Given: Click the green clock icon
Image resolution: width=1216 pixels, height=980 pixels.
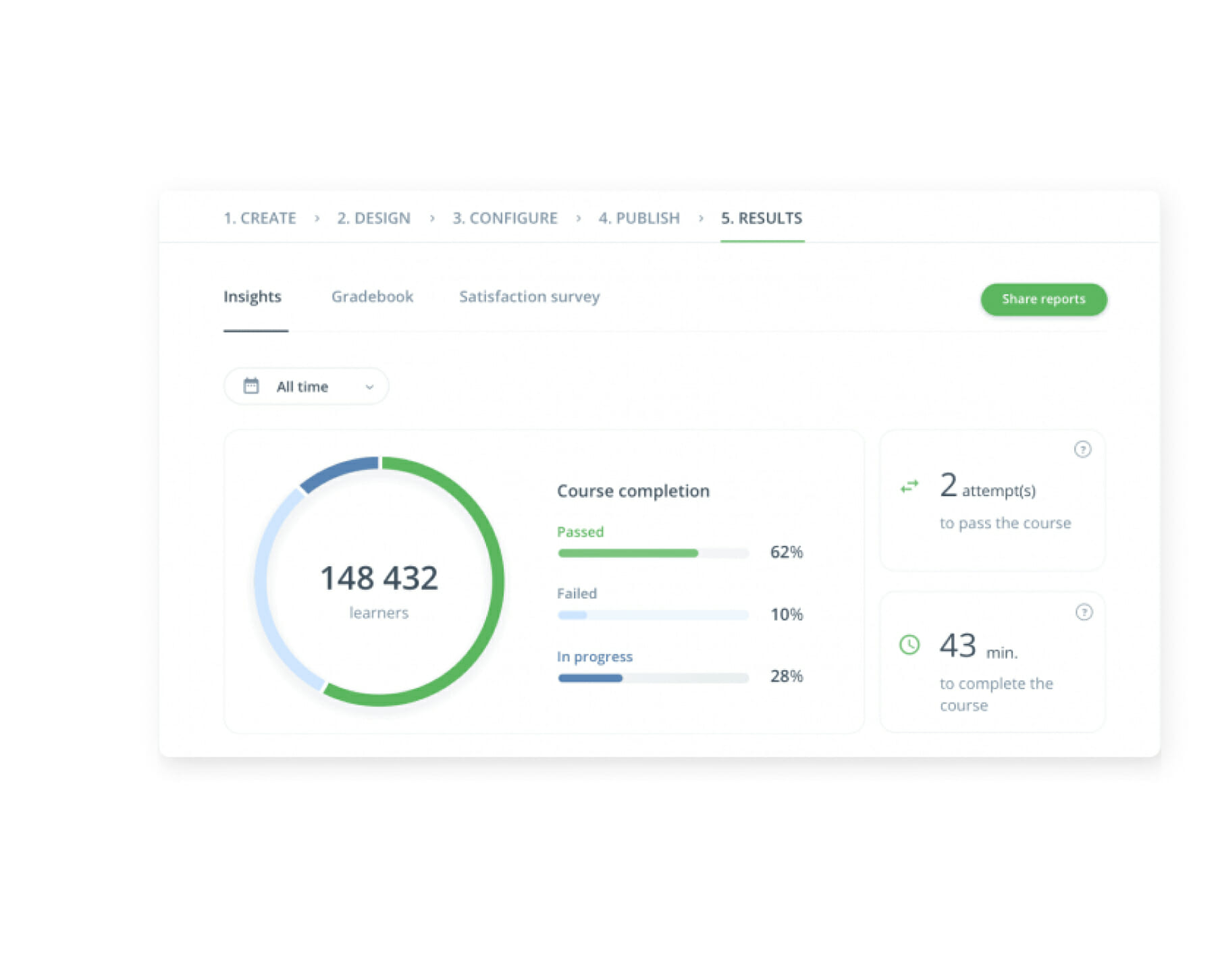Looking at the screenshot, I should click(909, 645).
